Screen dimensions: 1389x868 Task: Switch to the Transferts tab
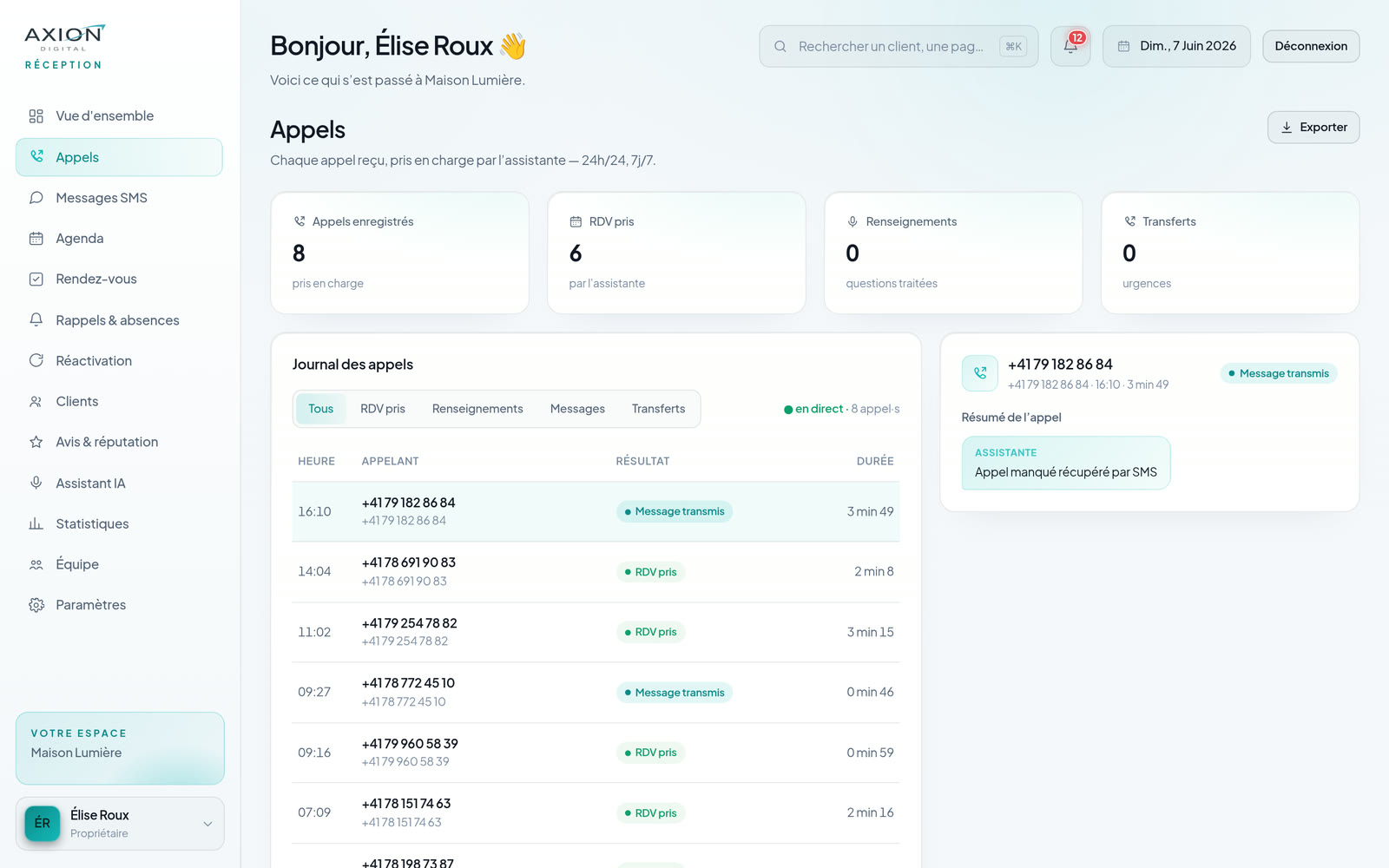click(658, 409)
